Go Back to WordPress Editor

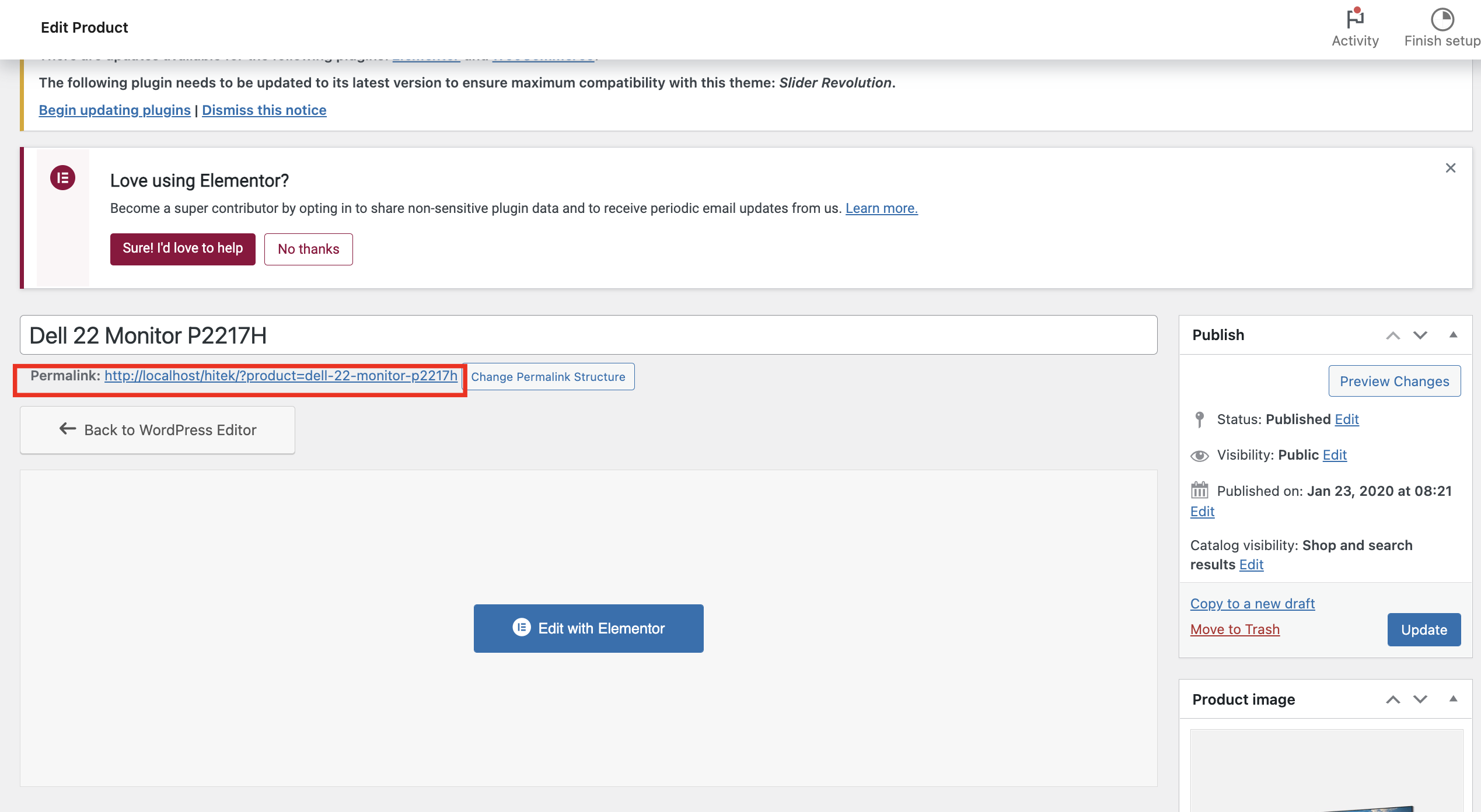point(158,430)
